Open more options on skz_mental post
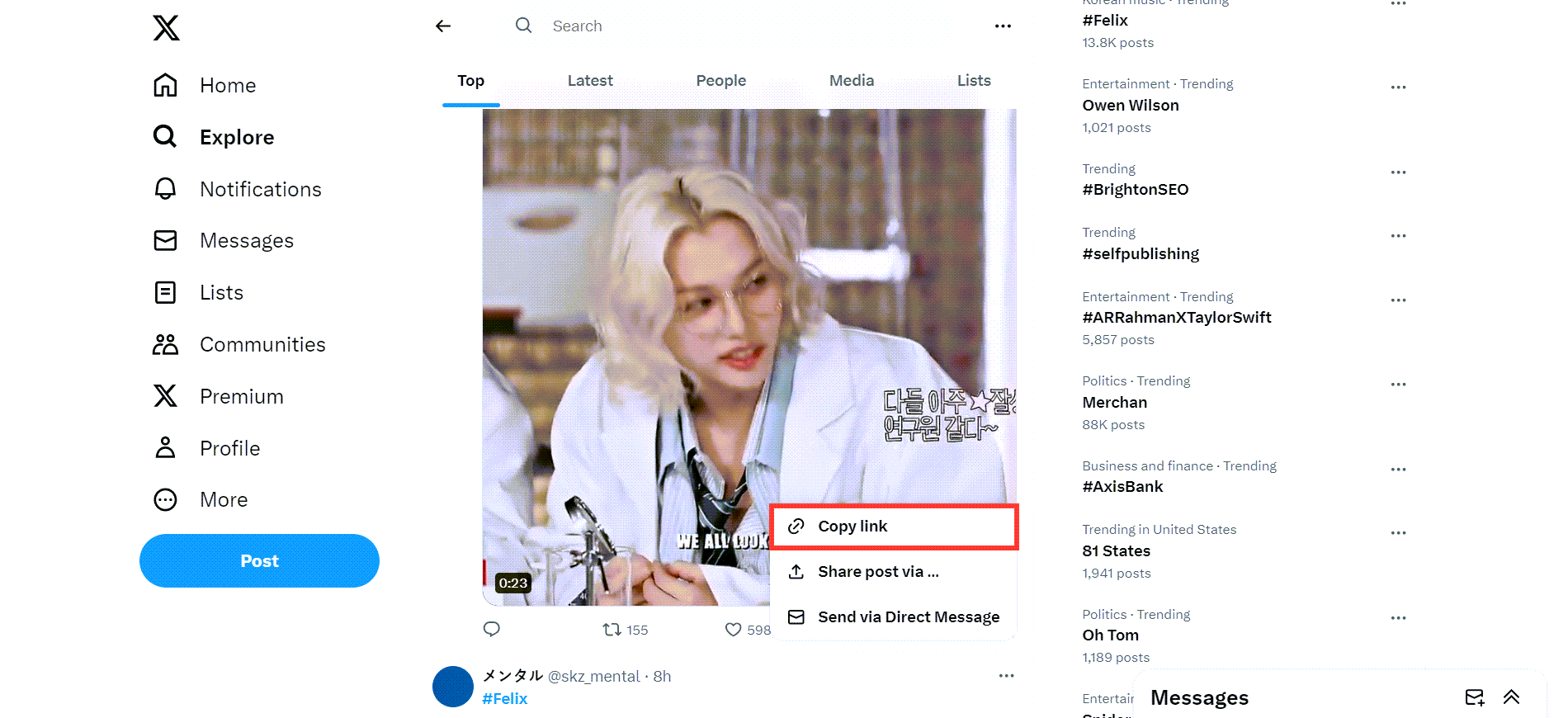This screenshot has height=718, width=1568. 1006,676
